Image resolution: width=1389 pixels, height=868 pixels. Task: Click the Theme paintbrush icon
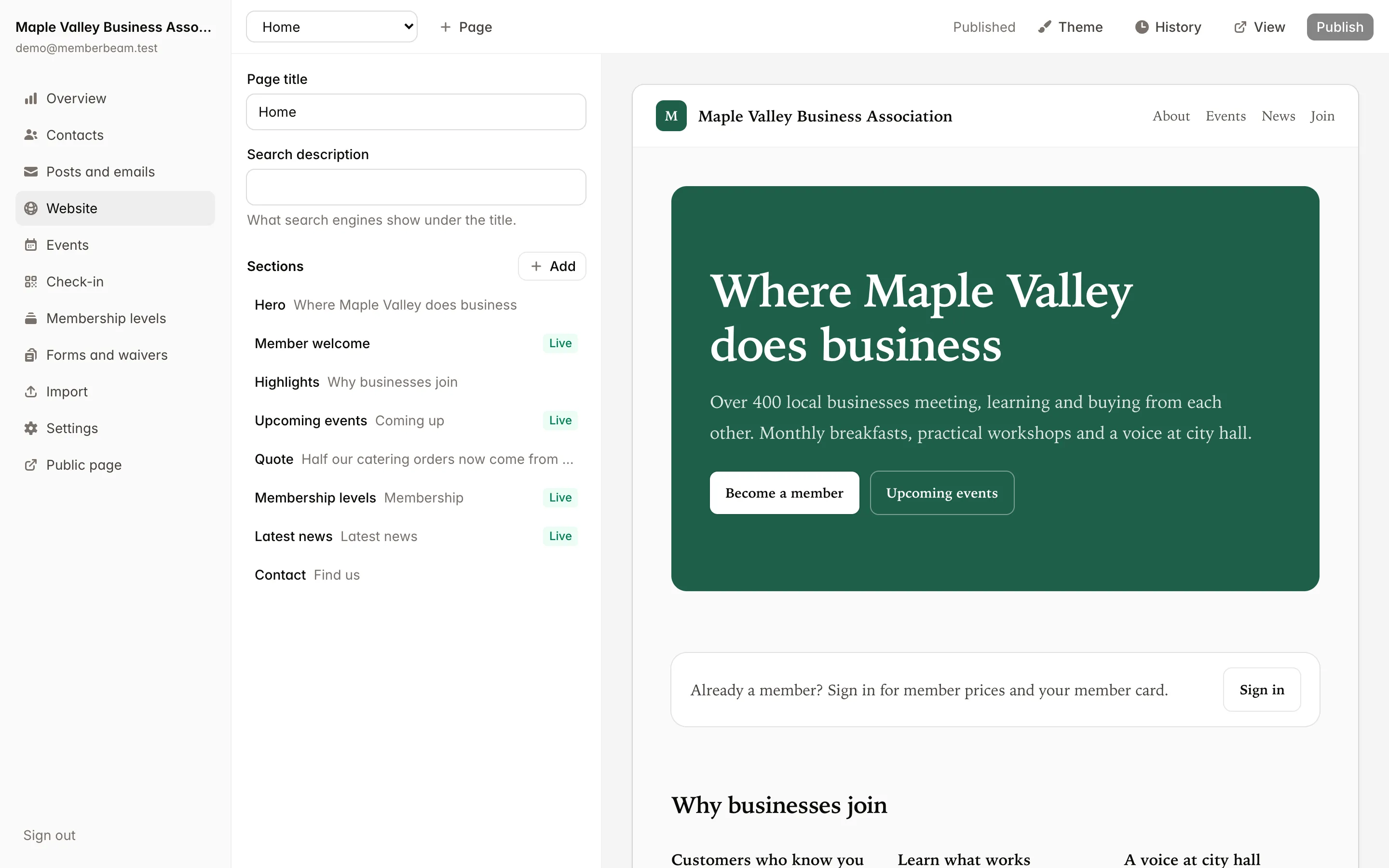1045,27
